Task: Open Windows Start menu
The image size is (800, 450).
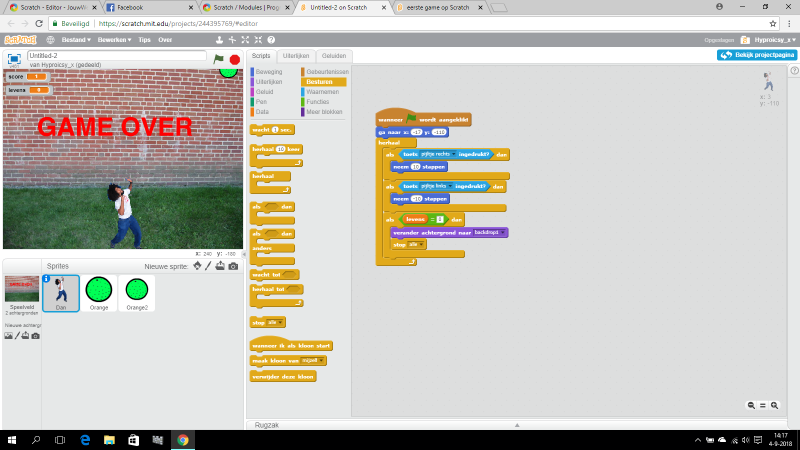Action: [12, 440]
